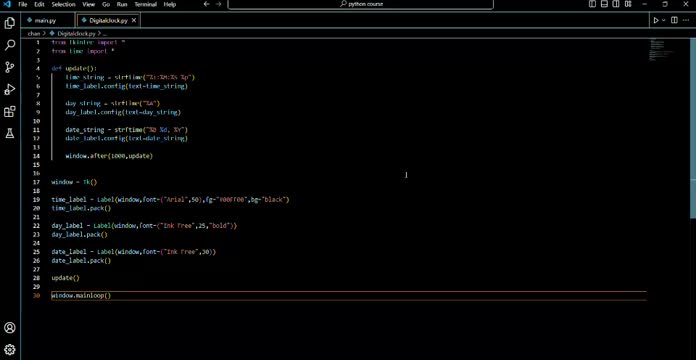Open the Extensions view icon

click(10, 112)
